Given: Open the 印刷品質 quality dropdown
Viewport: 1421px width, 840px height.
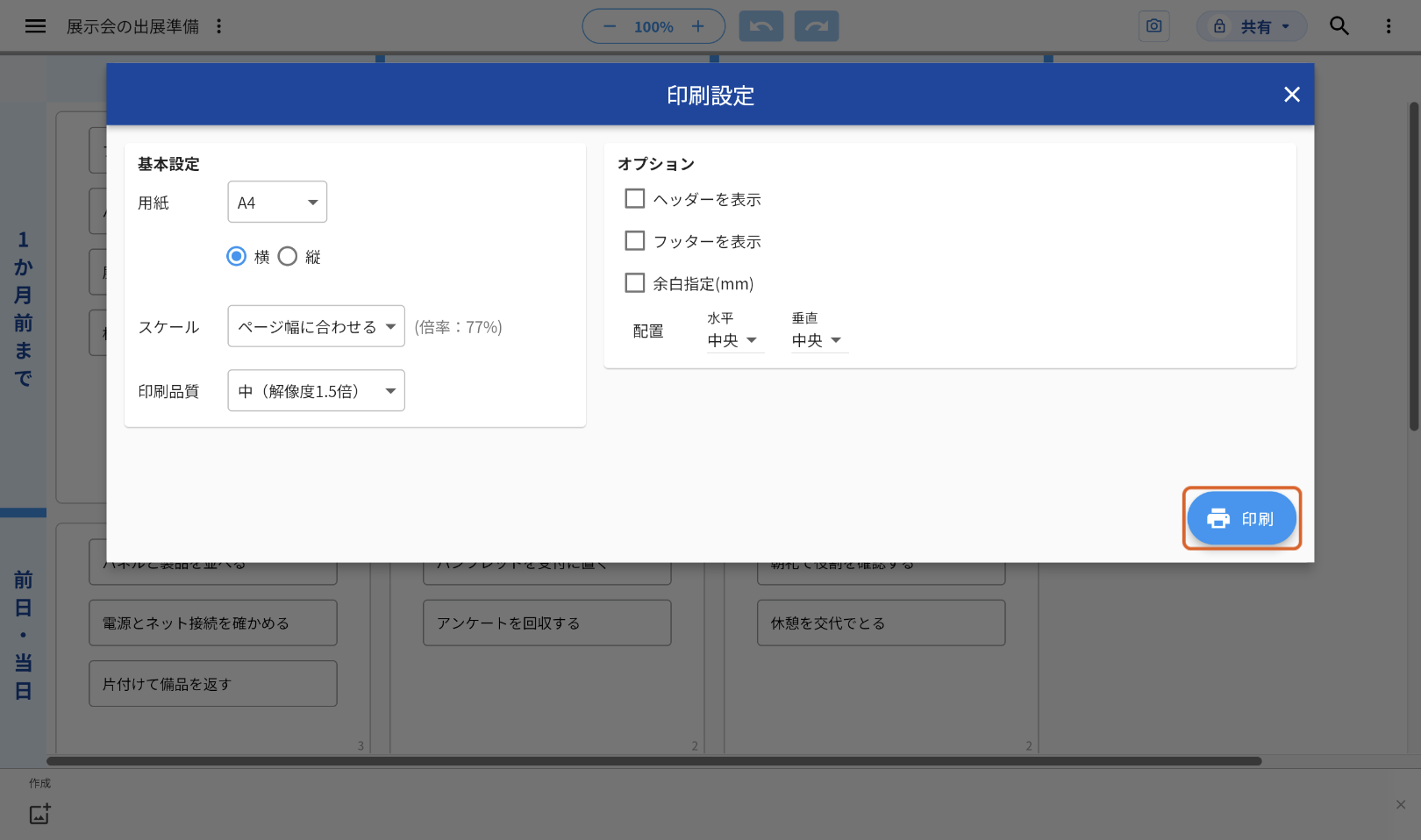Looking at the screenshot, I should pyautogui.click(x=317, y=391).
